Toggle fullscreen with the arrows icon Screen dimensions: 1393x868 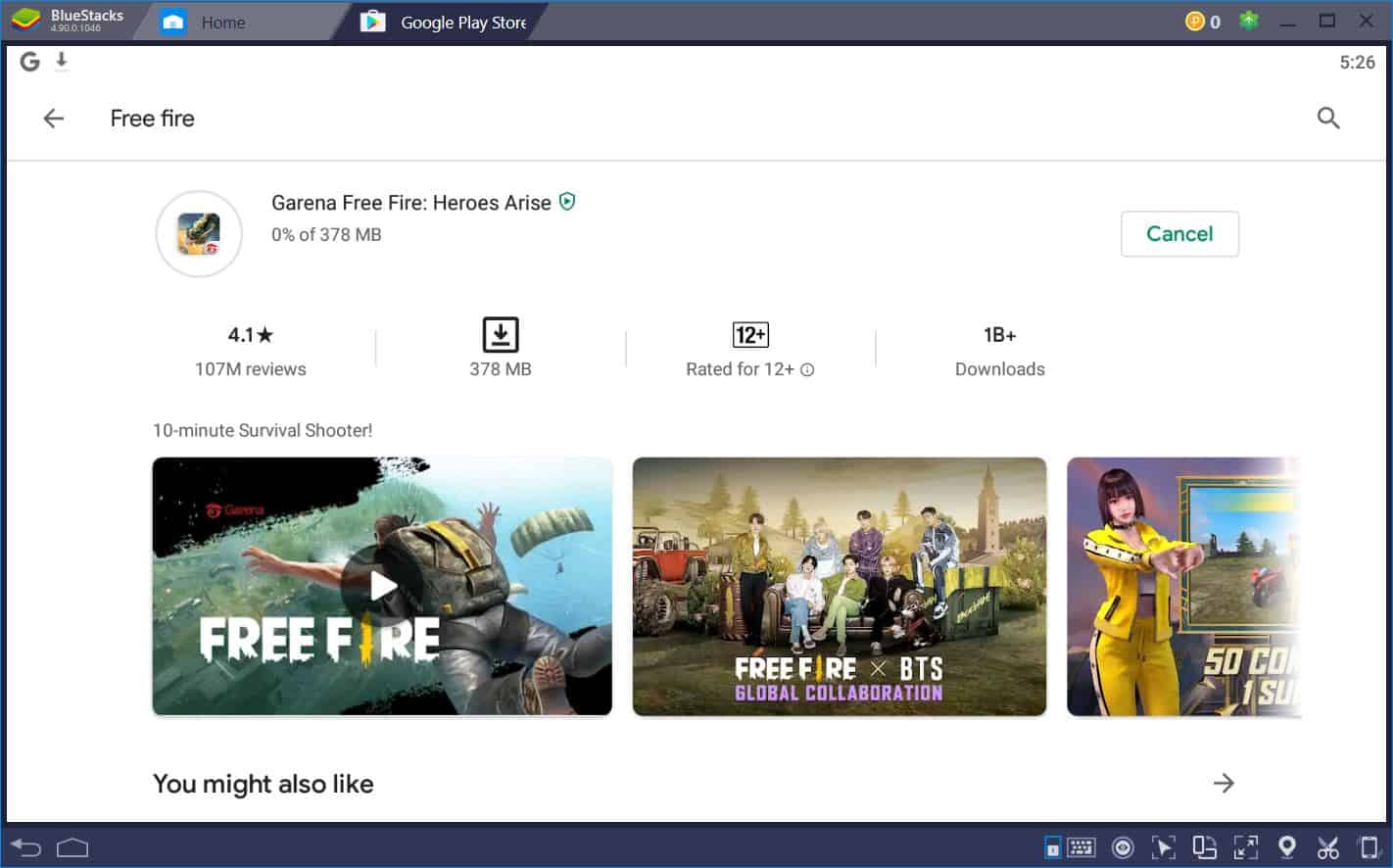(x=1246, y=847)
